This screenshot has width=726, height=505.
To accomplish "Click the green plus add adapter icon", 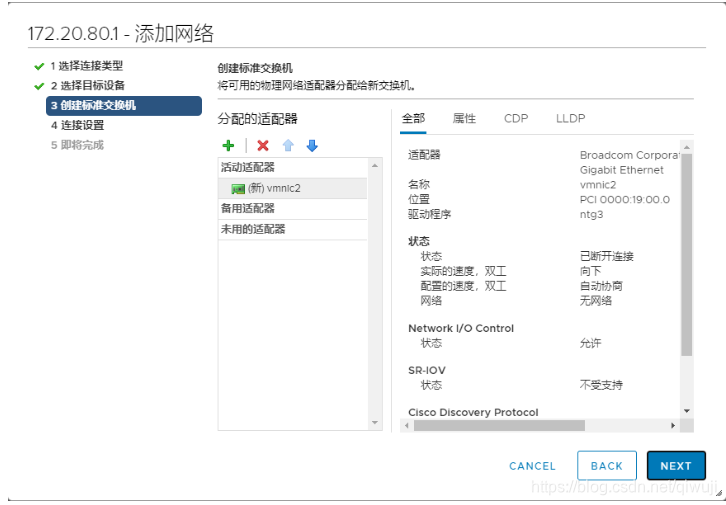I will pos(228,146).
